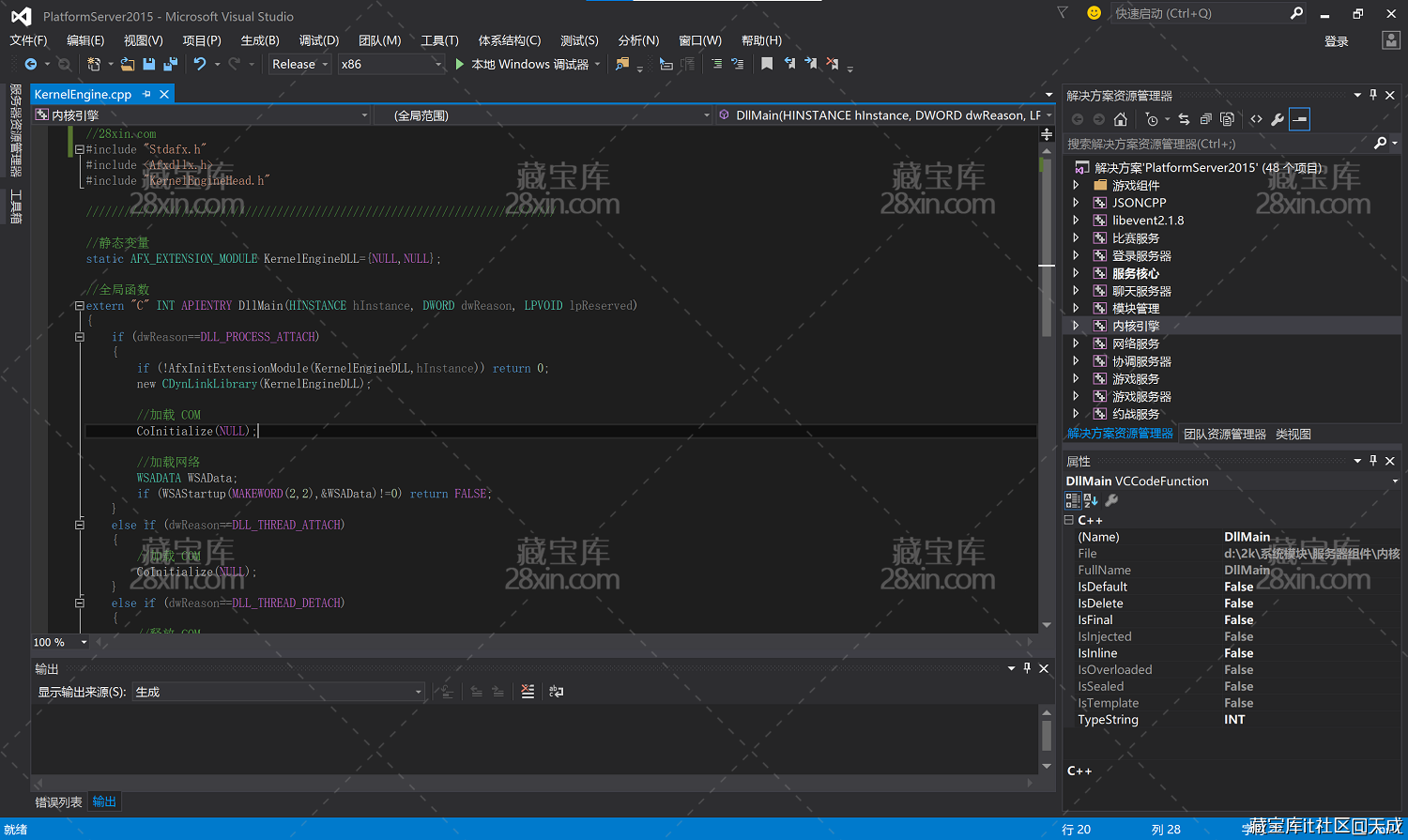The height and width of the screenshot is (840, 1408).
Task: Open the 服务器资源管理器 side tab
Action: tap(15, 130)
